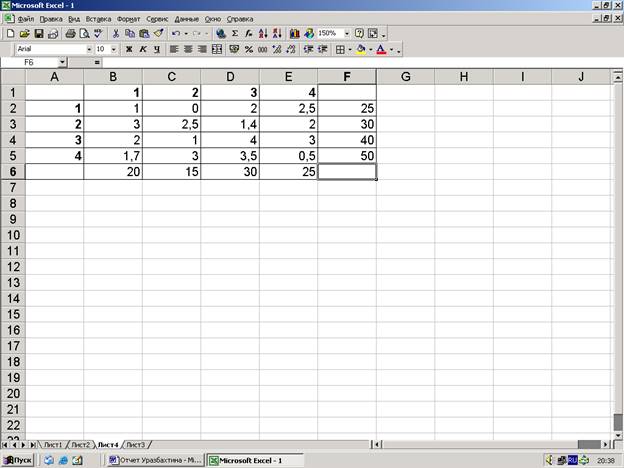This screenshot has height=468, width=624.
Task: Switch to the Отчет Уразбахтина taskbar window
Action: 155,460
